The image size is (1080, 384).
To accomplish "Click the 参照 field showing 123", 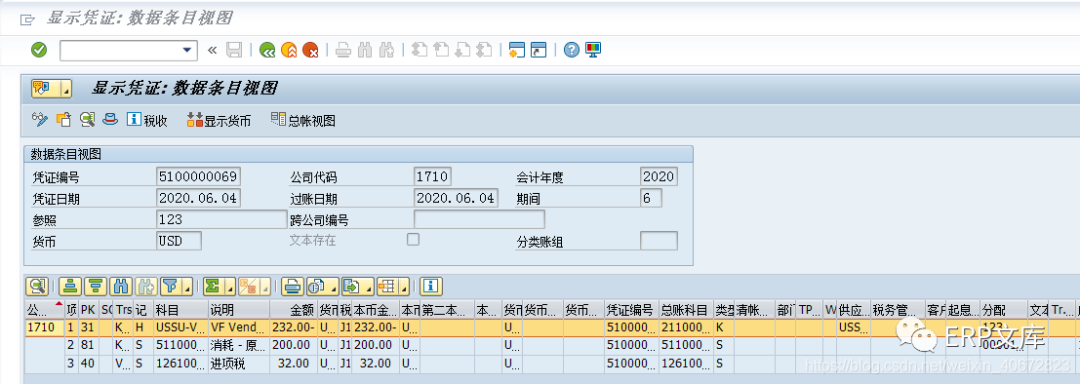I will (x=221, y=220).
